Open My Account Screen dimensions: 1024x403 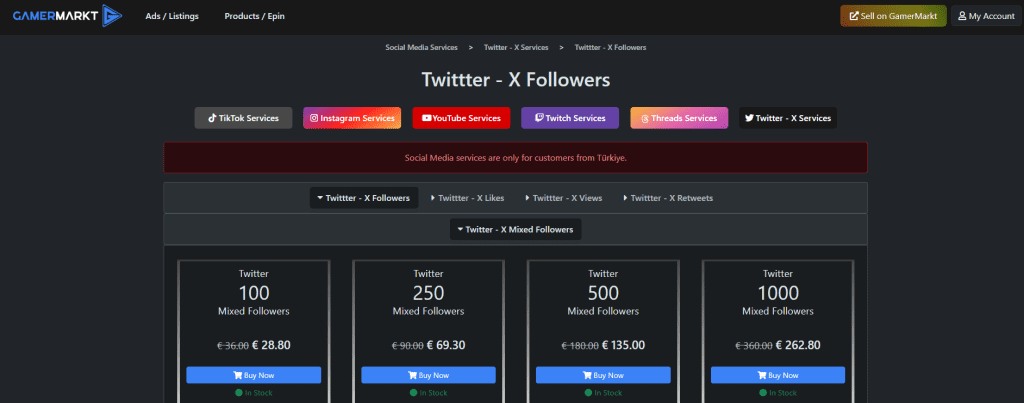pyautogui.click(x=986, y=16)
